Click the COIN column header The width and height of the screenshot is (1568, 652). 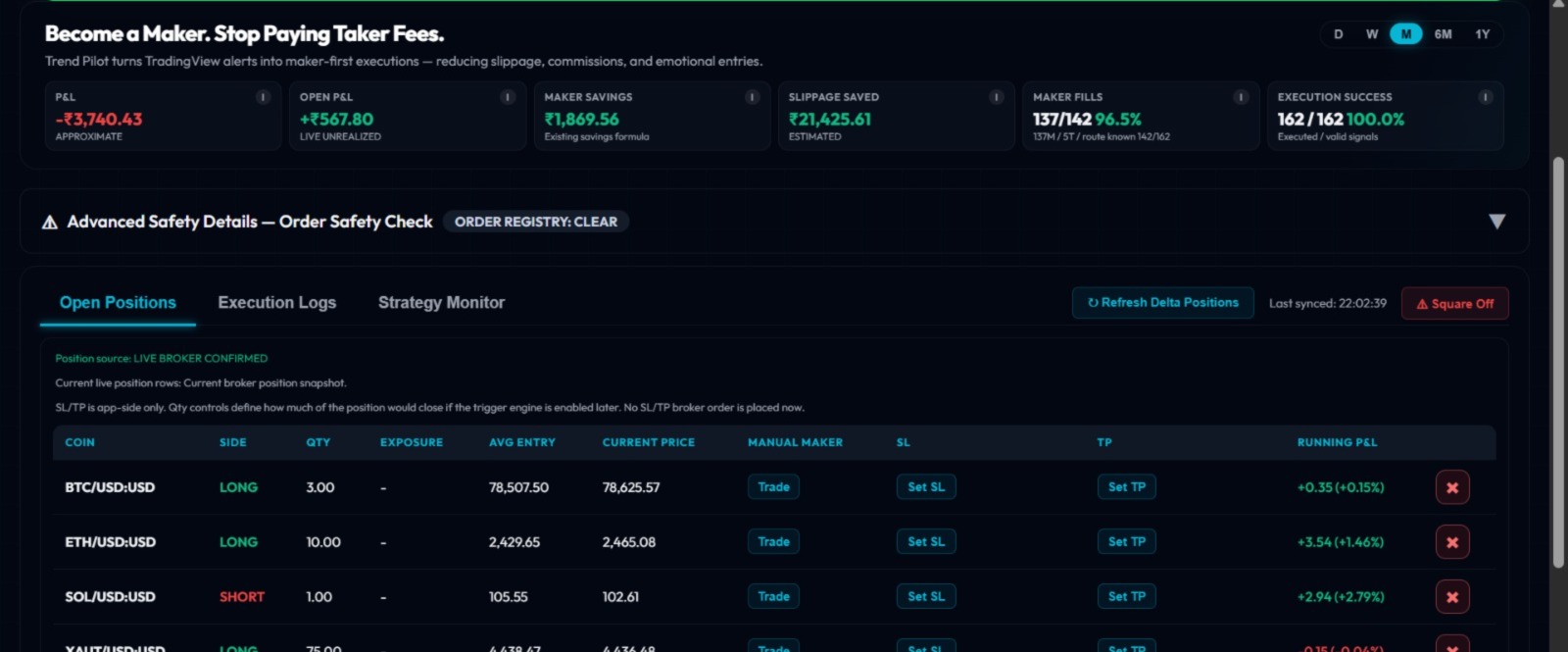click(80, 443)
